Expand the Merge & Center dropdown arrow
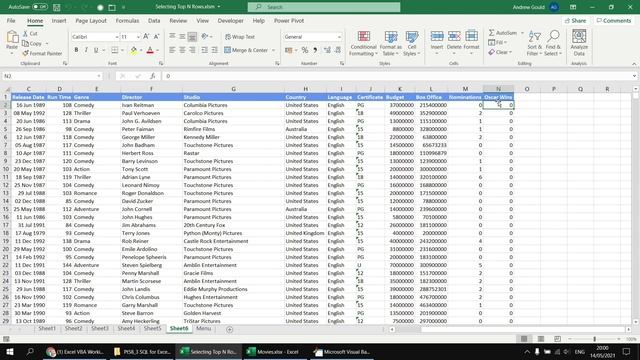 coord(273,50)
